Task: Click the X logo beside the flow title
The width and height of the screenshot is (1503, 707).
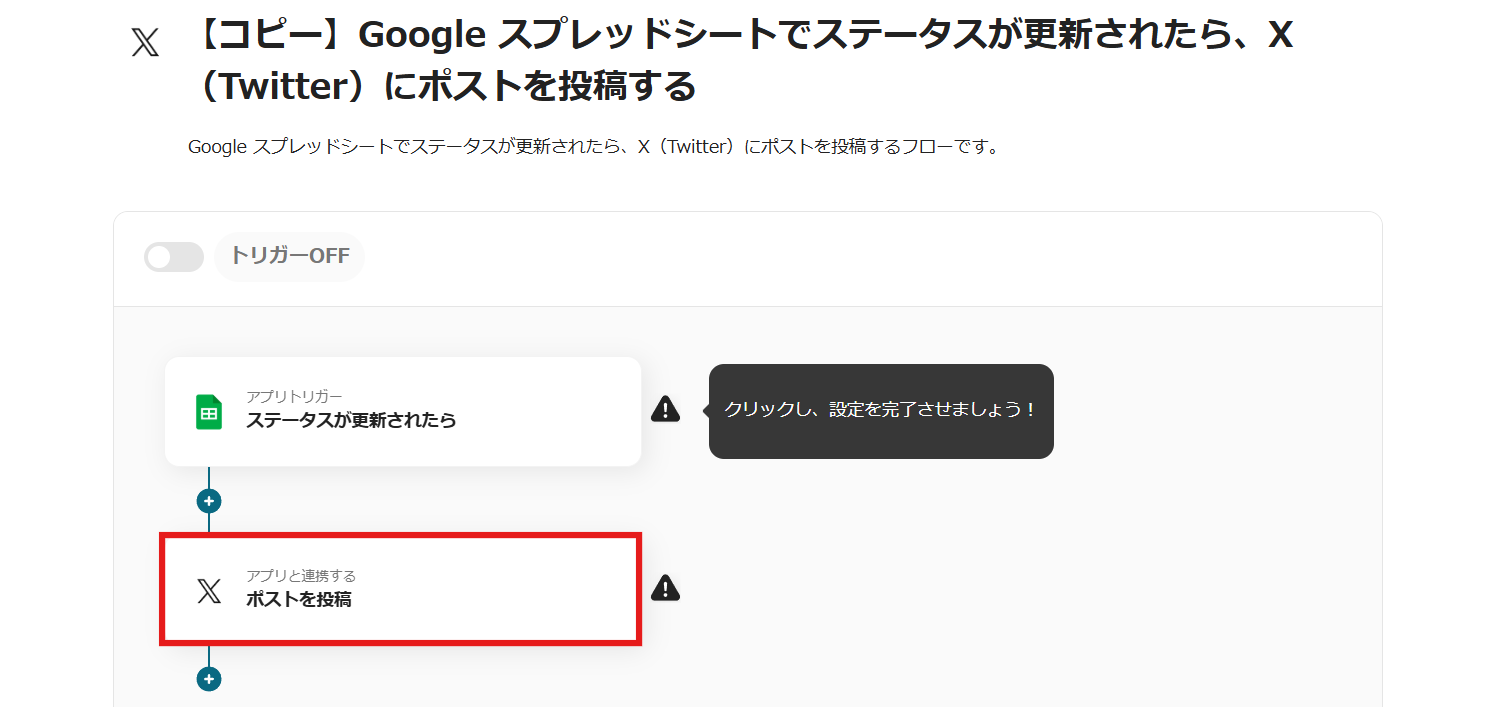Action: point(145,42)
